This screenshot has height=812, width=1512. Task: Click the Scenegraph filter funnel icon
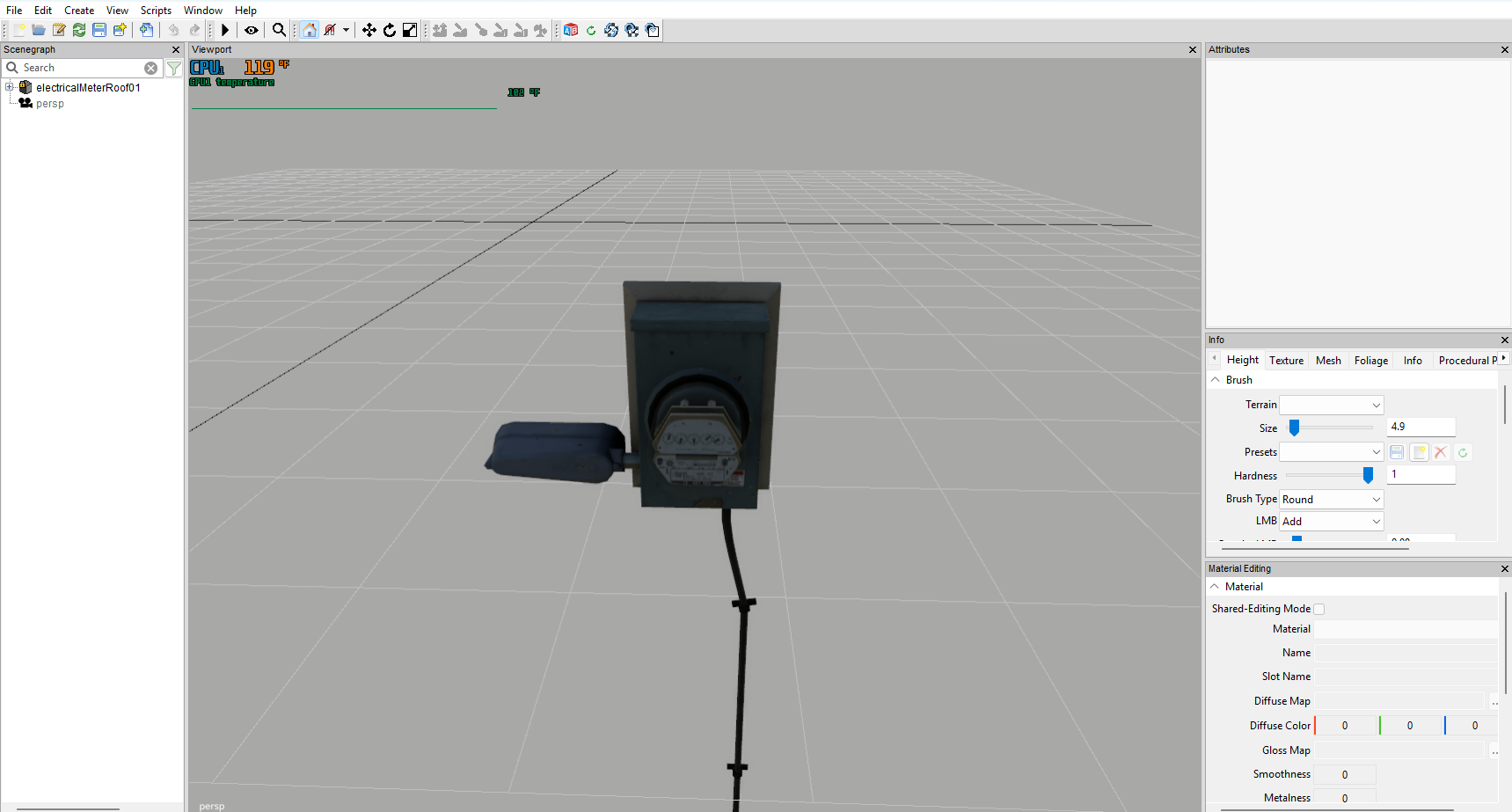pyautogui.click(x=174, y=68)
